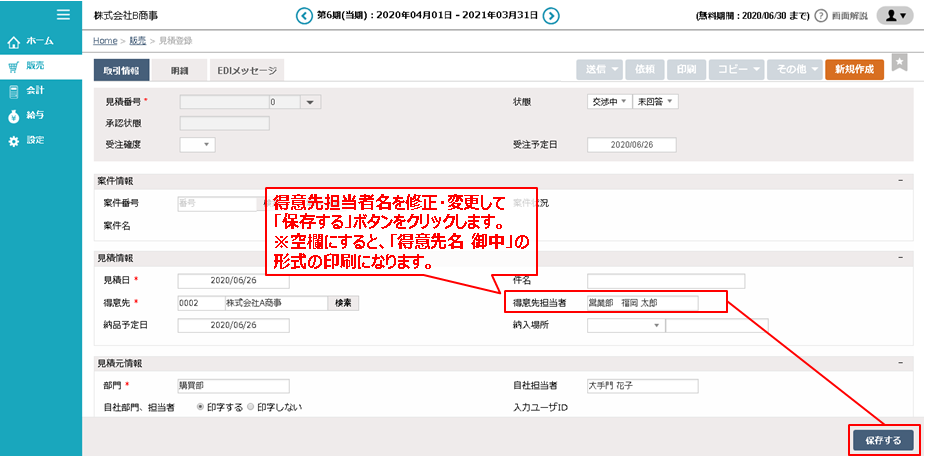The height and width of the screenshot is (462, 925).
Task: Go to previous fiscal period arrow
Action: pyautogui.click(x=304, y=16)
